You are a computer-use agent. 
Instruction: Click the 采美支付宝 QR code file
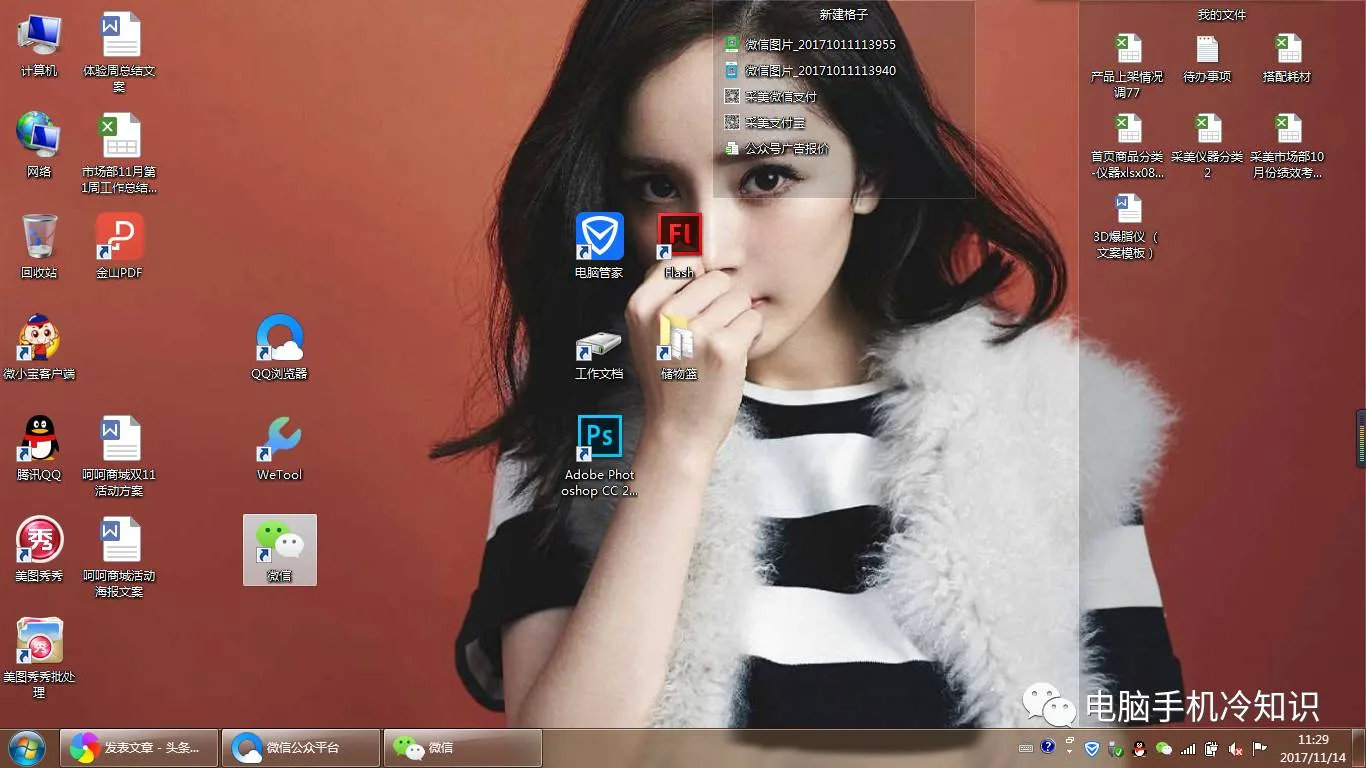coord(765,122)
